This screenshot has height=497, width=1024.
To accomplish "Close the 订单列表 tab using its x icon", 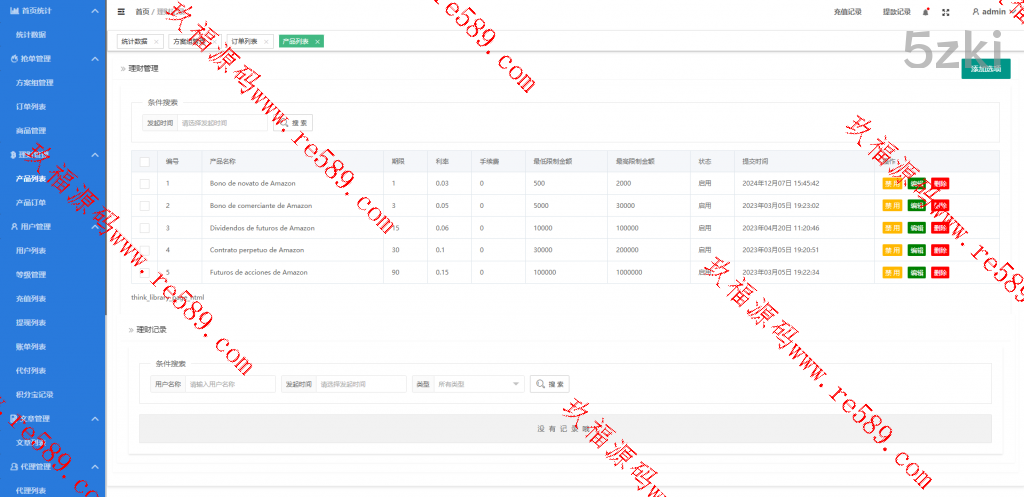I will click(266, 42).
